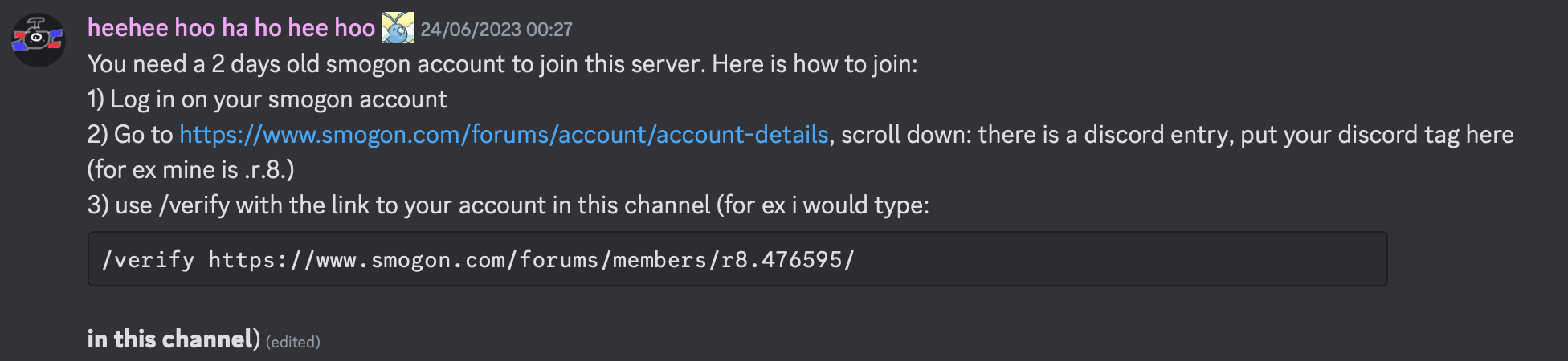Viewport: 1568px width, 361px height.
Task: Click inside the /verify code block
Action: click(737, 259)
